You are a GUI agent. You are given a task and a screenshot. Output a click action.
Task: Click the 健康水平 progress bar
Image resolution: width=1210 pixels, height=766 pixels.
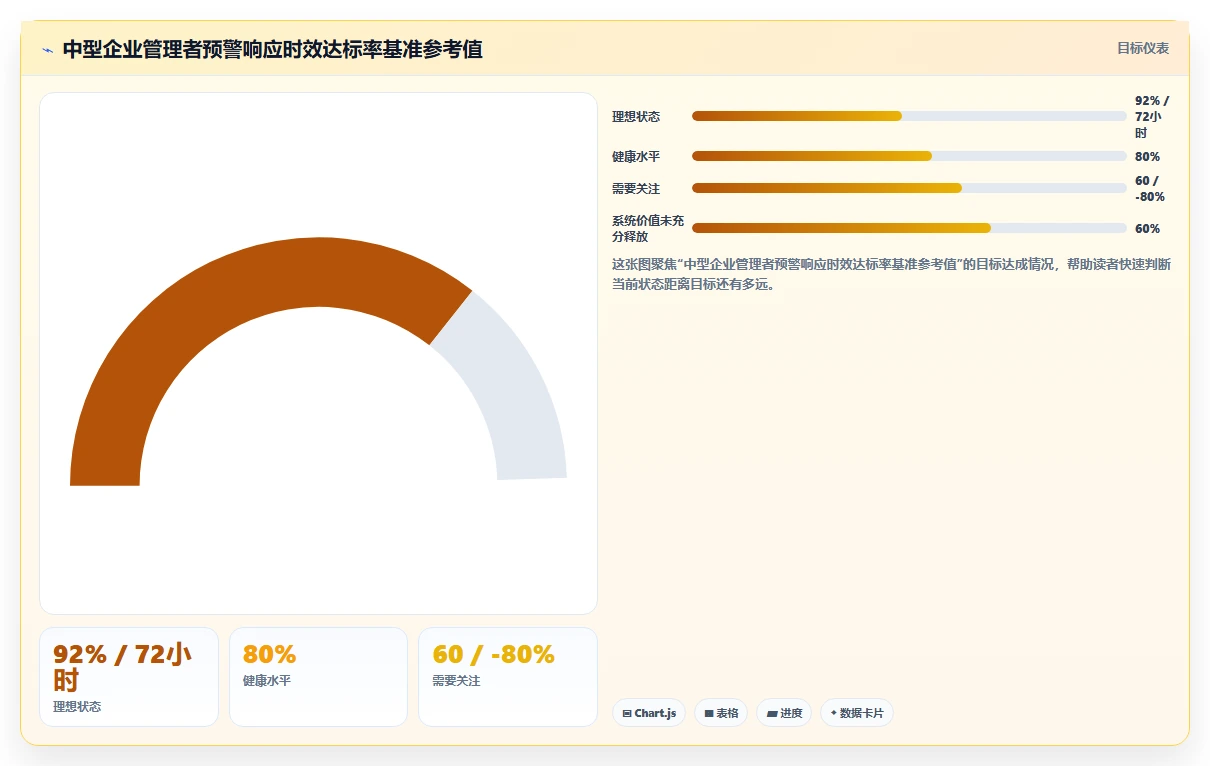tap(909, 156)
